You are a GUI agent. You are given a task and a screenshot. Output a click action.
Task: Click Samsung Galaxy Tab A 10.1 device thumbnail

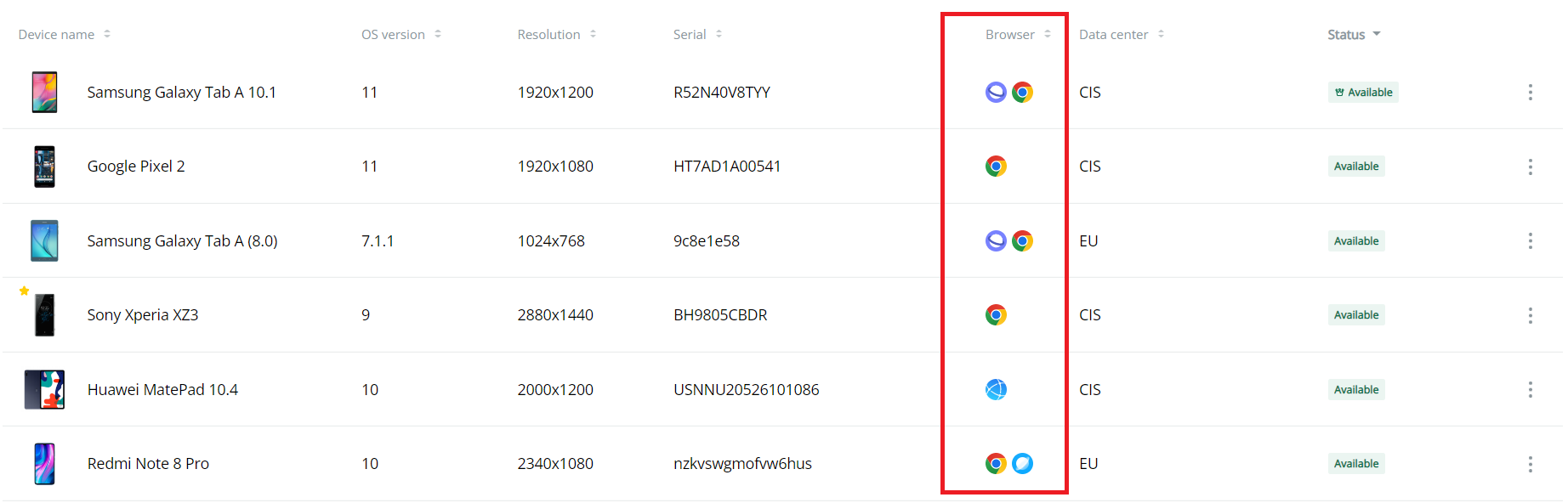(x=44, y=92)
